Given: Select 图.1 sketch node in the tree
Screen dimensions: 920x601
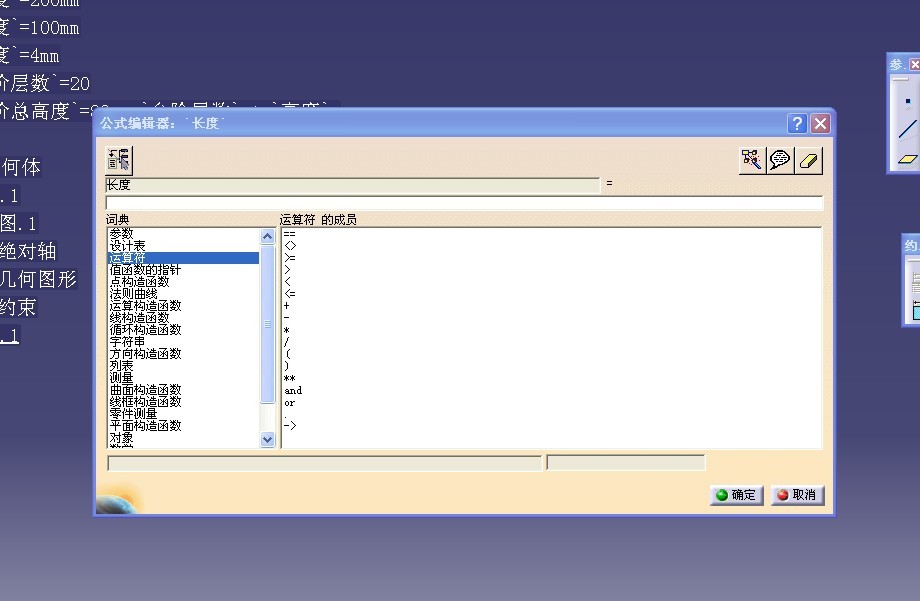Looking at the screenshot, I should (18, 223).
